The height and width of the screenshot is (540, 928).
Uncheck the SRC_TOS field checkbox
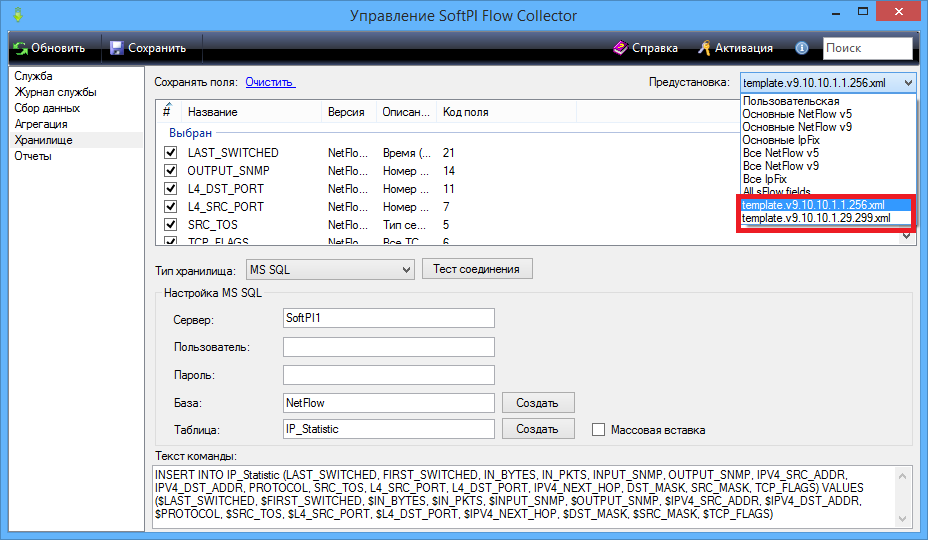[x=170, y=224]
